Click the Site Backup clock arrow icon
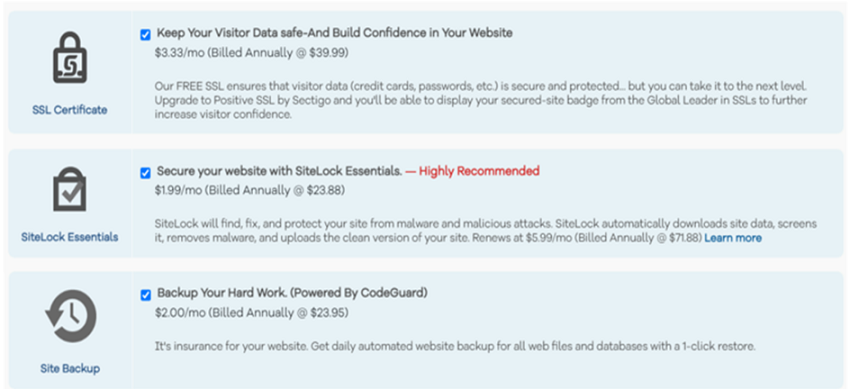 tap(70, 317)
